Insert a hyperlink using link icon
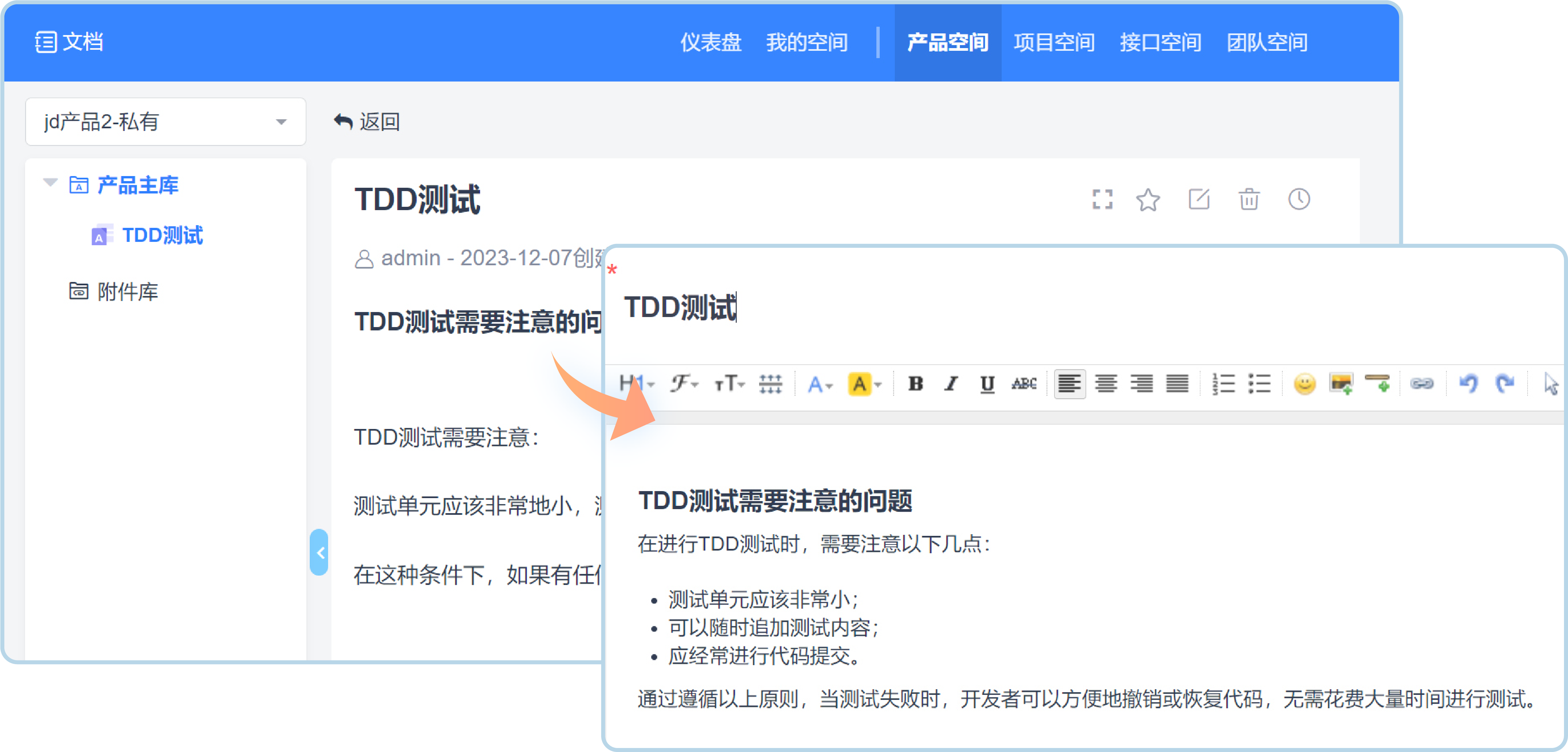Image resolution: width=1568 pixels, height=752 pixels. 1422,384
